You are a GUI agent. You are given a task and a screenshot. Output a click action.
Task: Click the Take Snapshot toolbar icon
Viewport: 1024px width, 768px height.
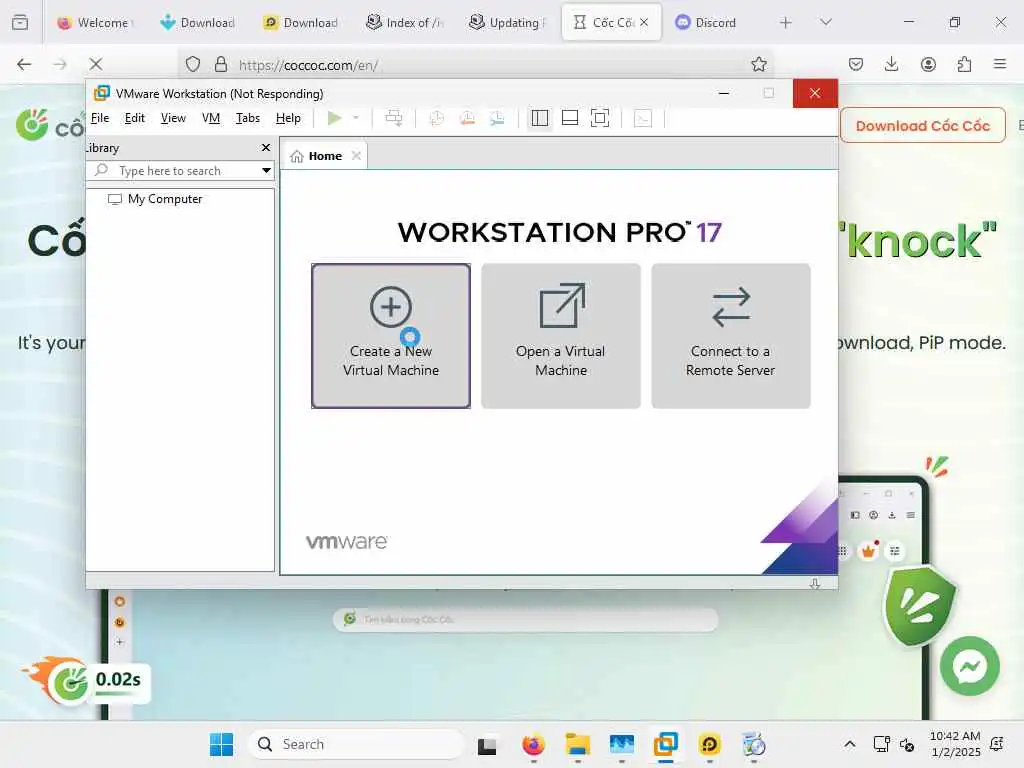click(x=436, y=118)
